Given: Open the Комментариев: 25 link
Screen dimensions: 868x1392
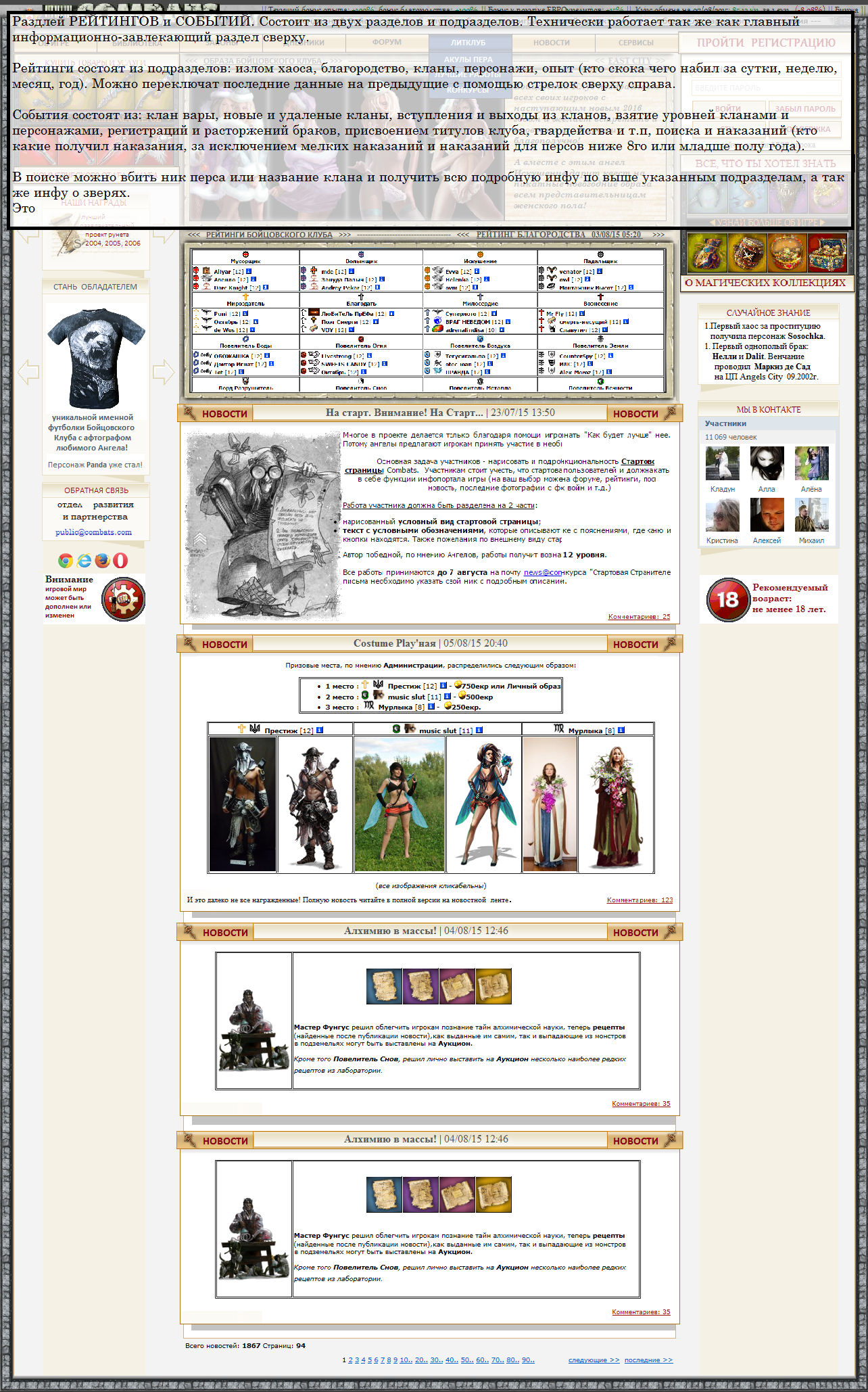Looking at the screenshot, I should pos(639,617).
